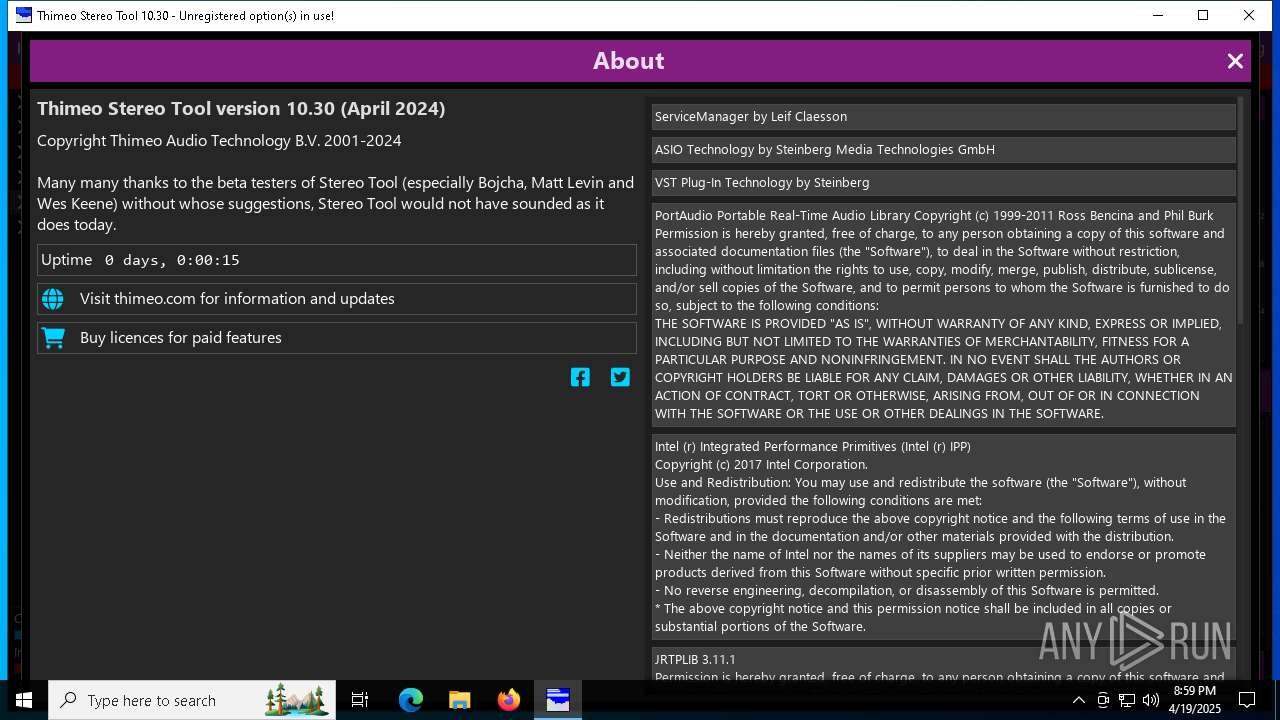Open the Twitter page icon
The image size is (1280, 720).
[620, 377]
